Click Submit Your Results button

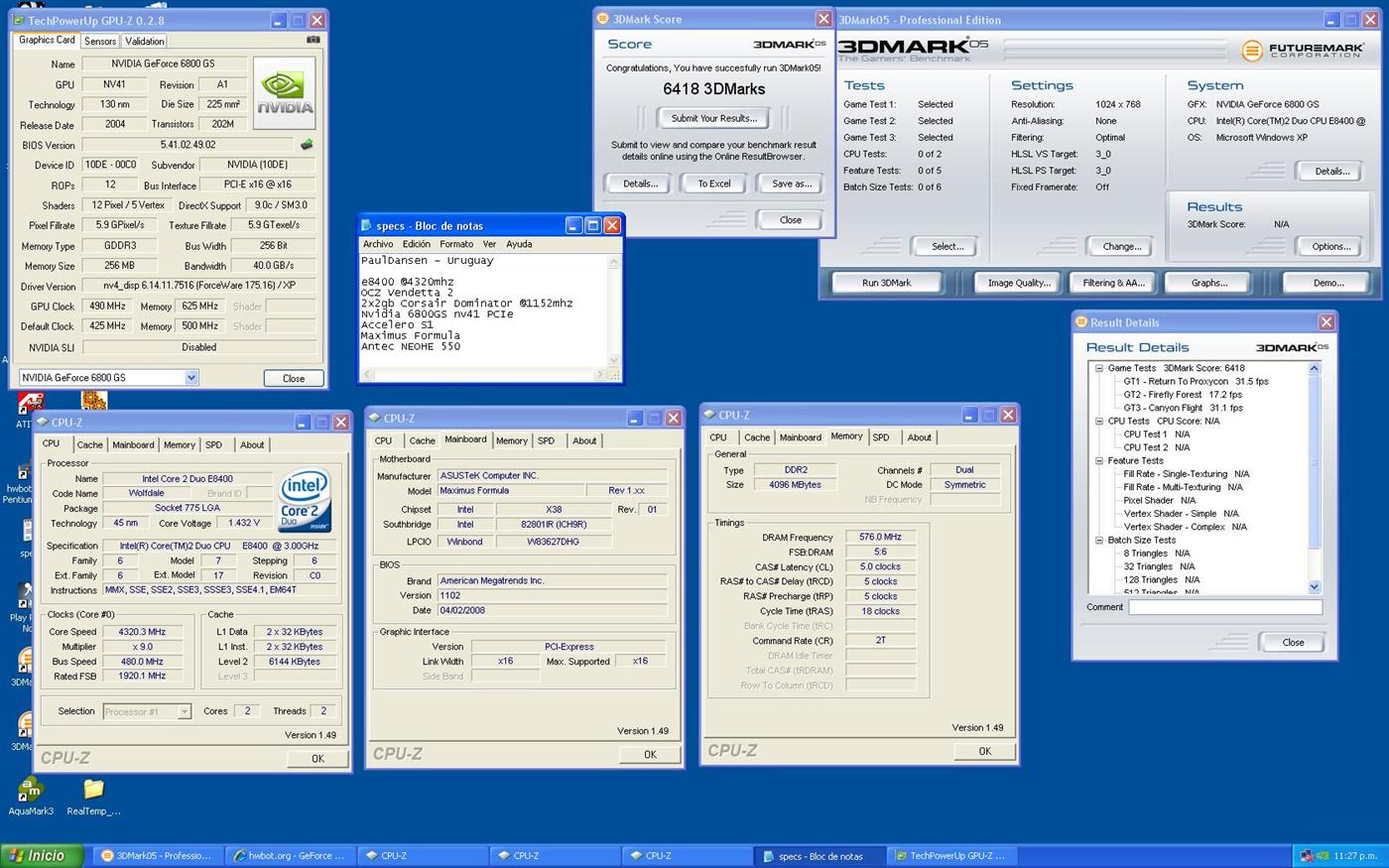pyautogui.click(x=714, y=118)
